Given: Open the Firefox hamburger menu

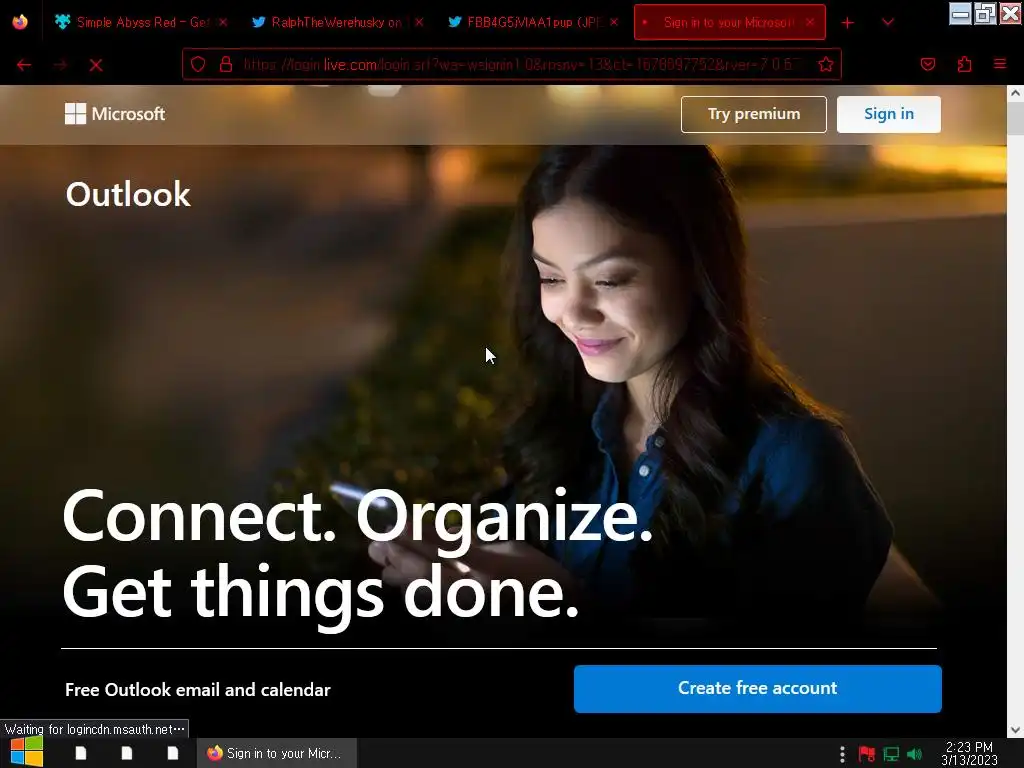Looking at the screenshot, I should click(x=1000, y=64).
